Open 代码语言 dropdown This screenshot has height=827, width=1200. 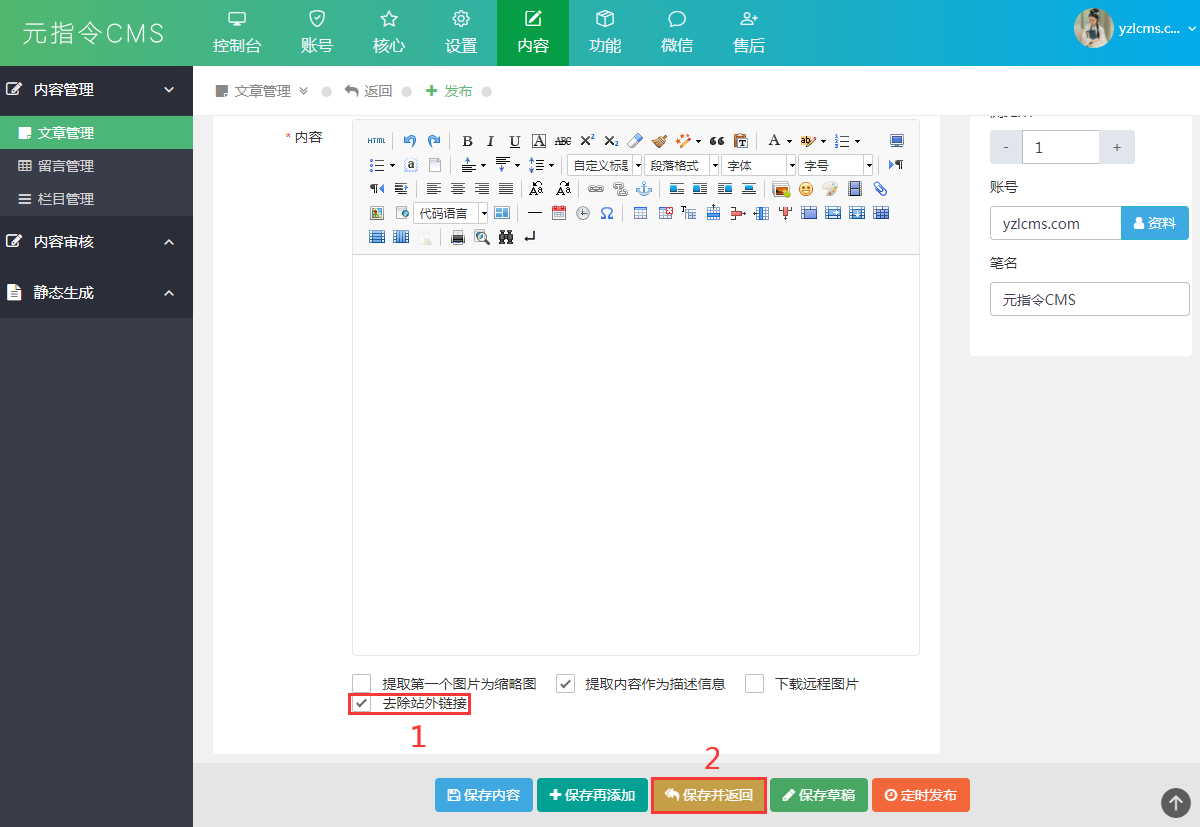pos(451,213)
